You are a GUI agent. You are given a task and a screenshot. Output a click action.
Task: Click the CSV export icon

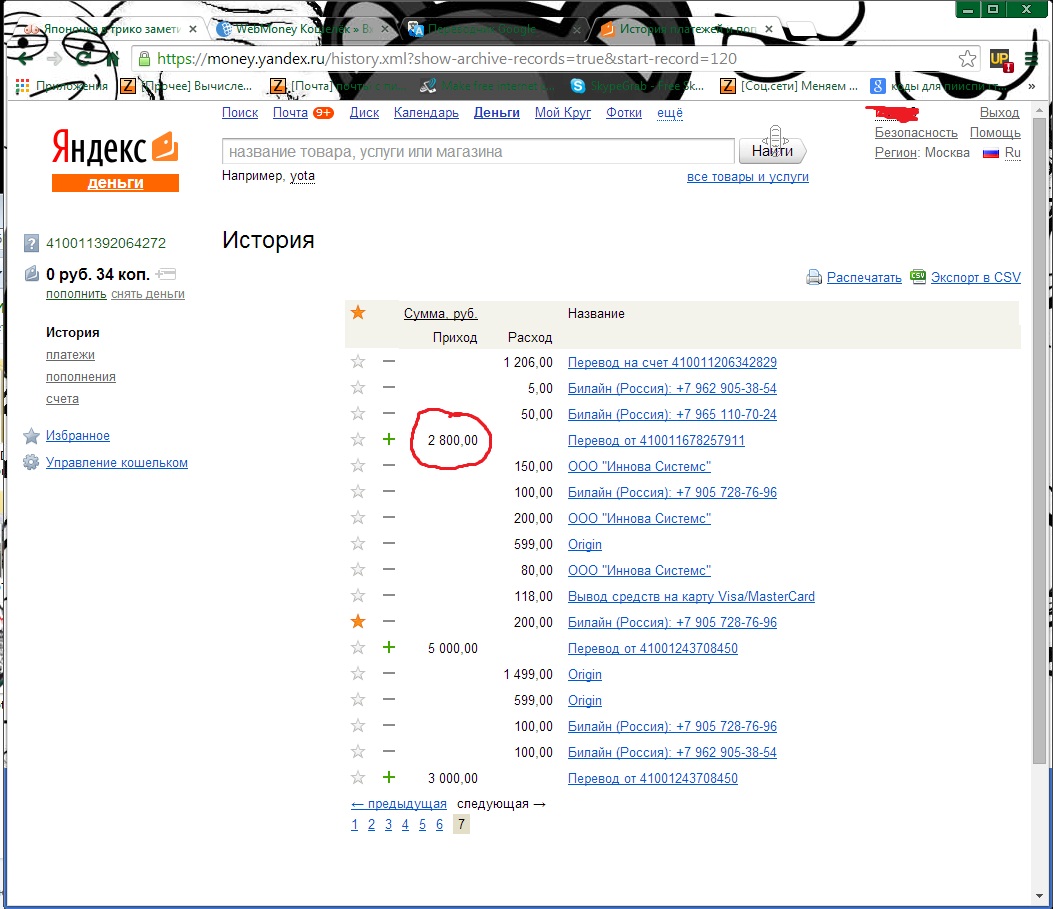[x=918, y=276]
